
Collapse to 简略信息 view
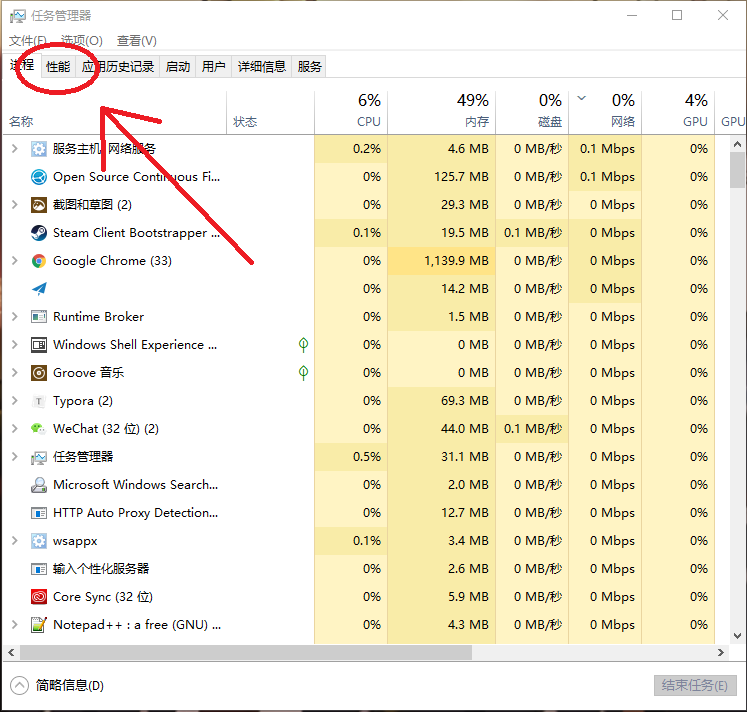click(58, 686)
